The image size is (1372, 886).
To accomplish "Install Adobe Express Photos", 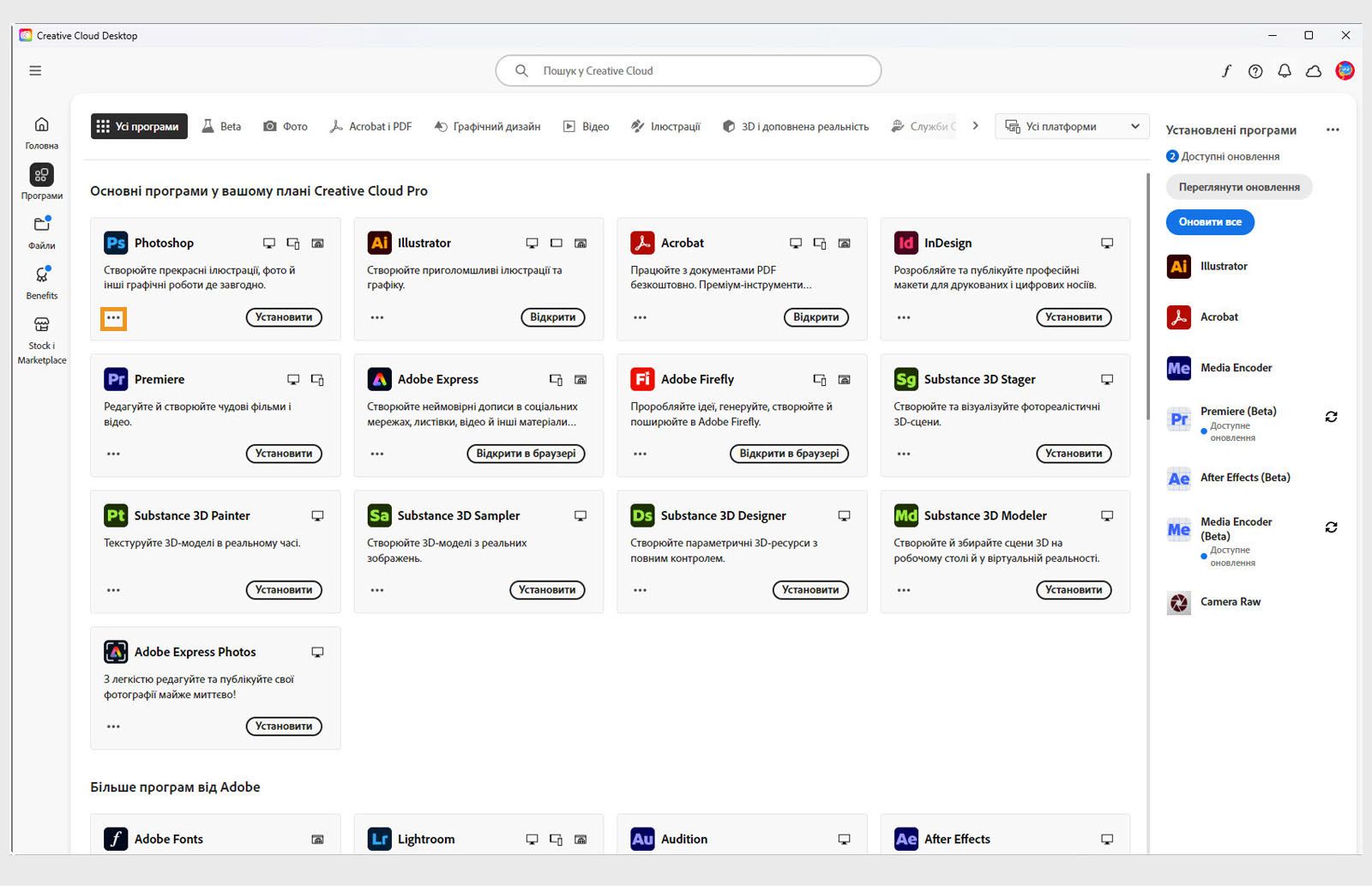I will [x=284, y=726].
